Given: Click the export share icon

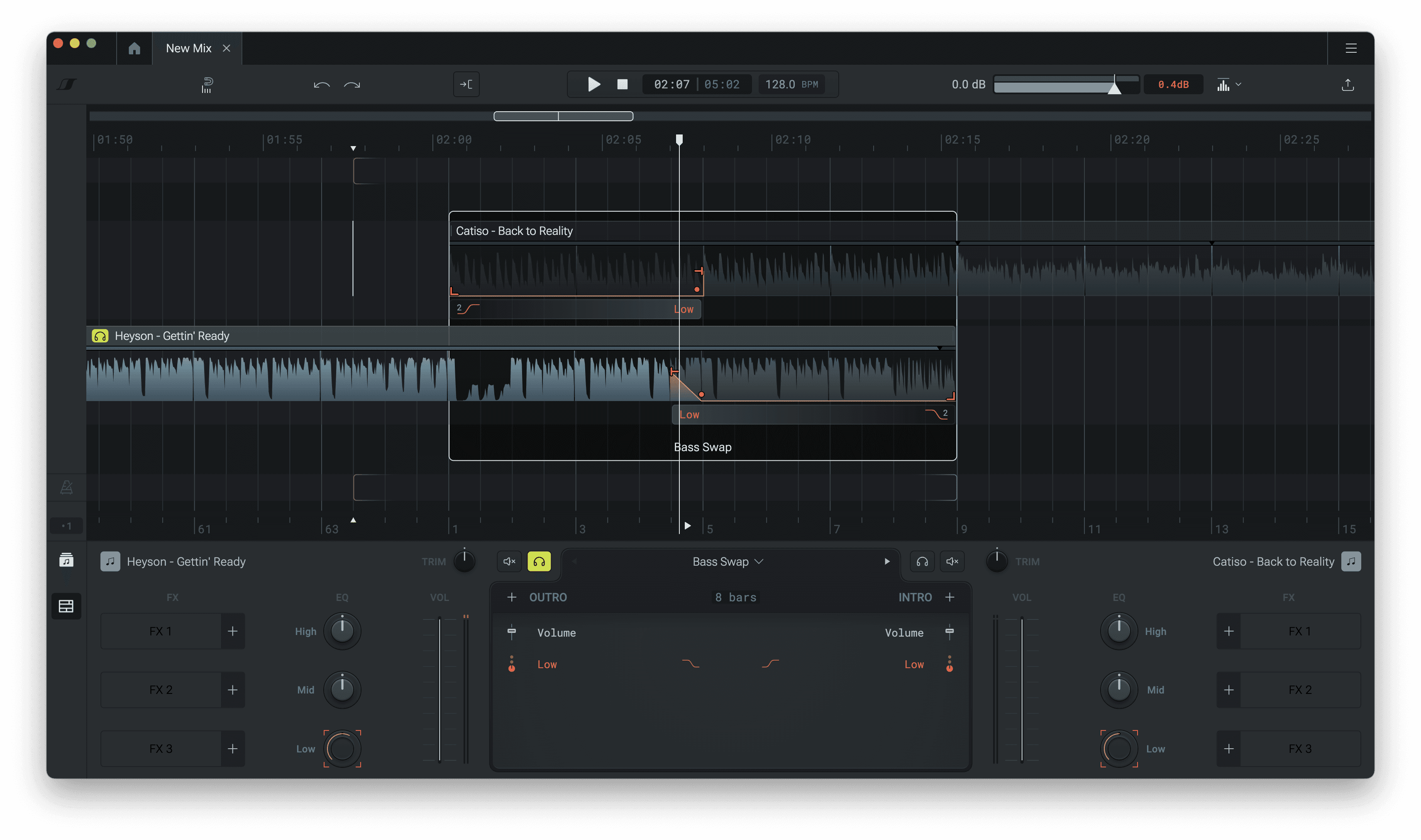Looking at the screenshot, I should (1348, 85).
